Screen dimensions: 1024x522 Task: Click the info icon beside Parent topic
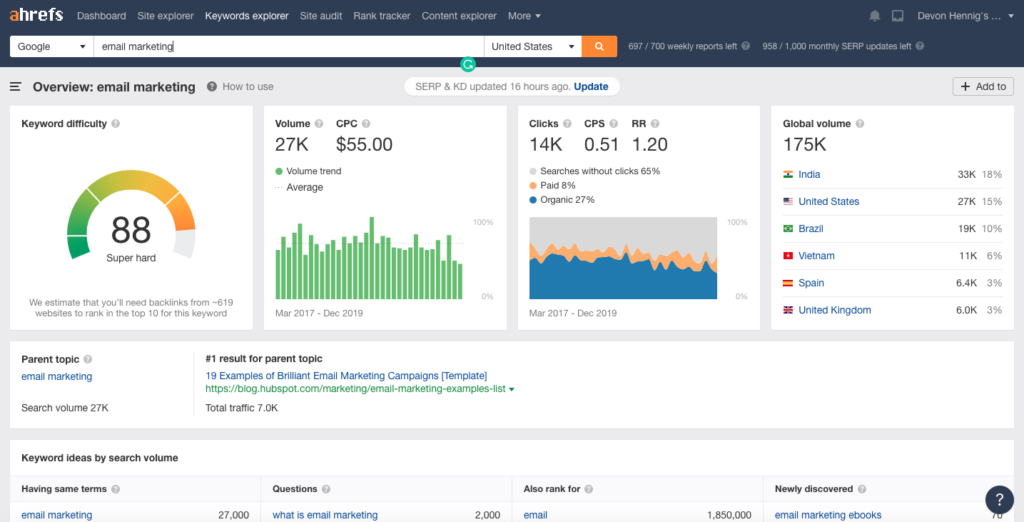tap(88, 359)
